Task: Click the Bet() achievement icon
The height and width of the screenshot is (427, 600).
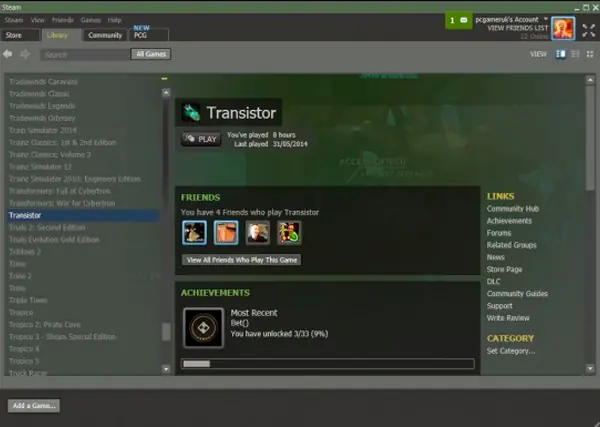Action: 203,328
